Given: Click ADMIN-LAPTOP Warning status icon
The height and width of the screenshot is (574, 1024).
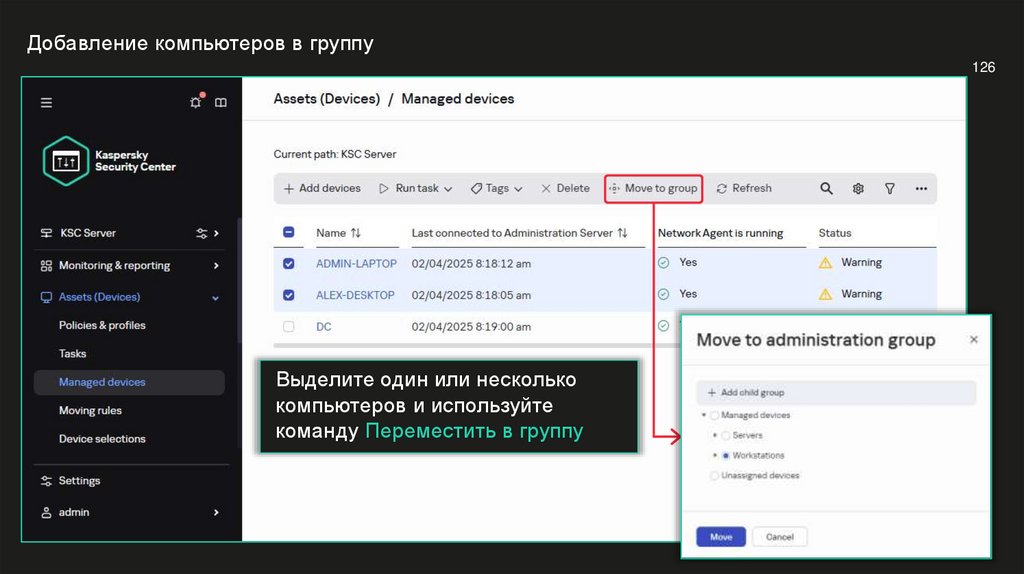Looking at the screenshot, I should (x=825, y=263).
